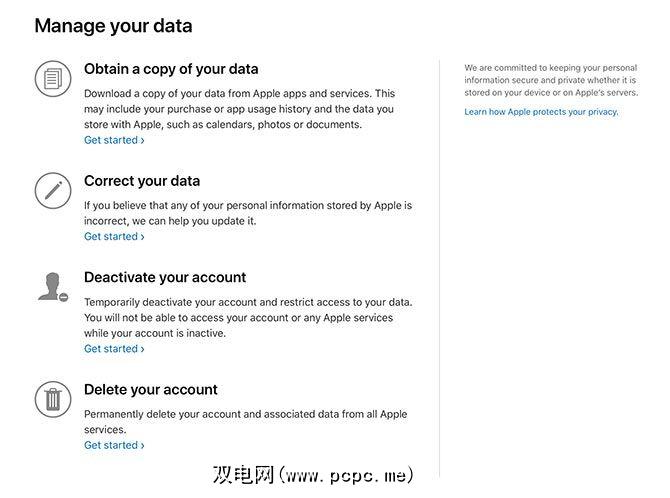Click the trash can Delete account icon

(53, 398)
